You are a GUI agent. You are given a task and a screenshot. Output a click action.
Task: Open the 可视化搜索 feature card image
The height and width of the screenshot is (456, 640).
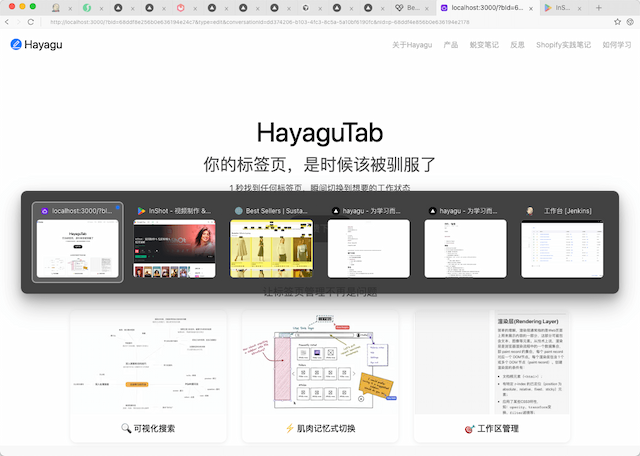[x=148, y=362]
